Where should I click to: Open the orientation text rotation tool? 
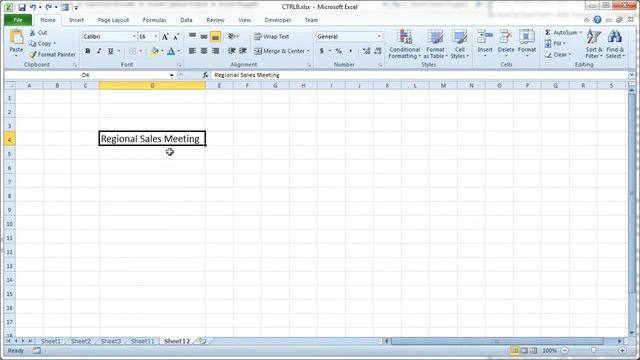233,36
